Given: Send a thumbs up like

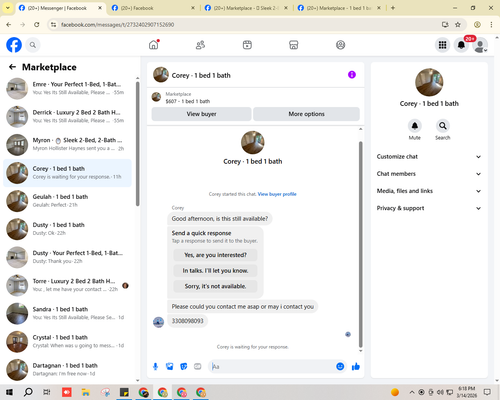Looking at the screenshot, I should 356,367.
